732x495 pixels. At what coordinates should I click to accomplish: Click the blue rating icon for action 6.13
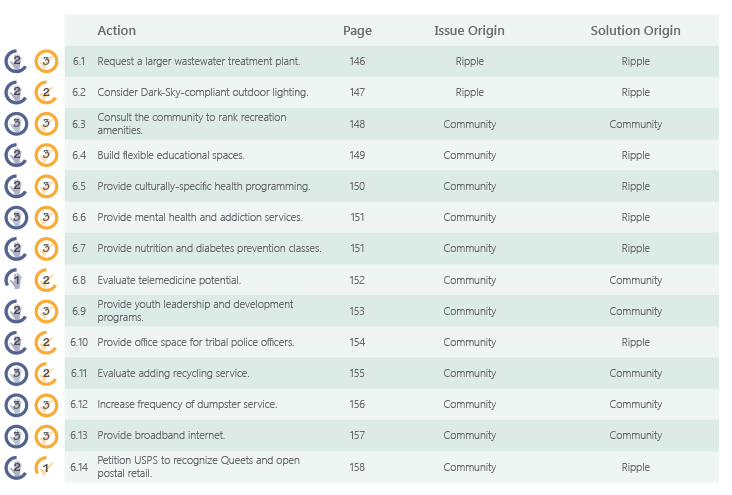(x=16, y=436)
